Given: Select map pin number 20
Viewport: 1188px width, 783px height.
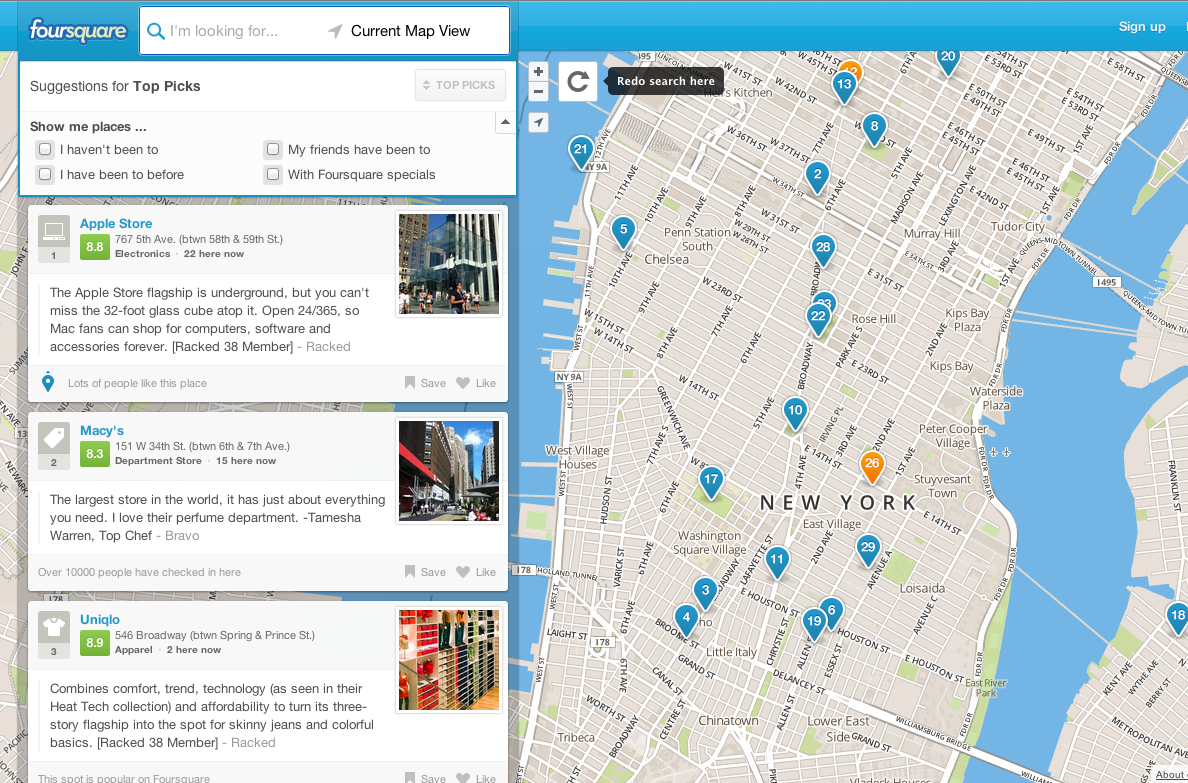Looking at the screenshot, I should [x=948, y=61].
